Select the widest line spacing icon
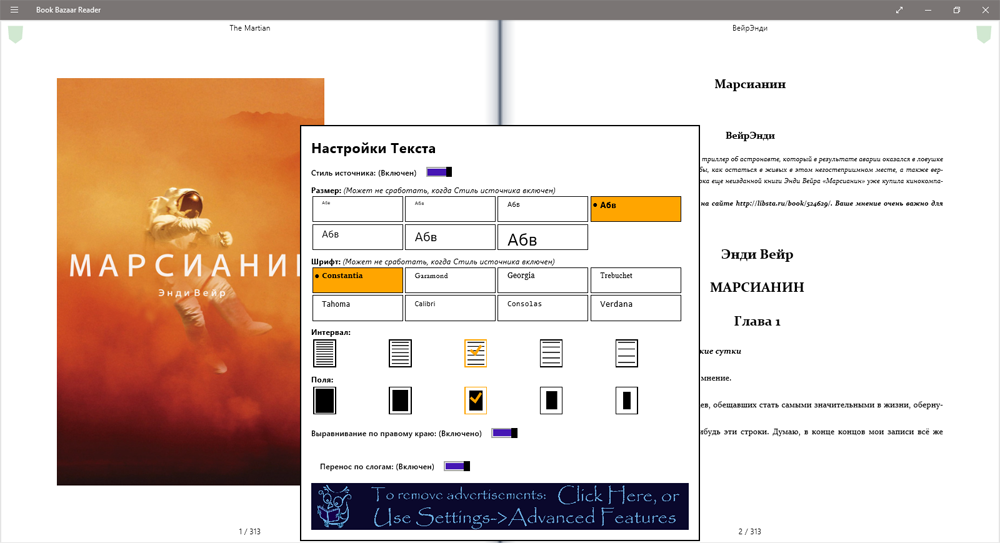 click(626, 353)
